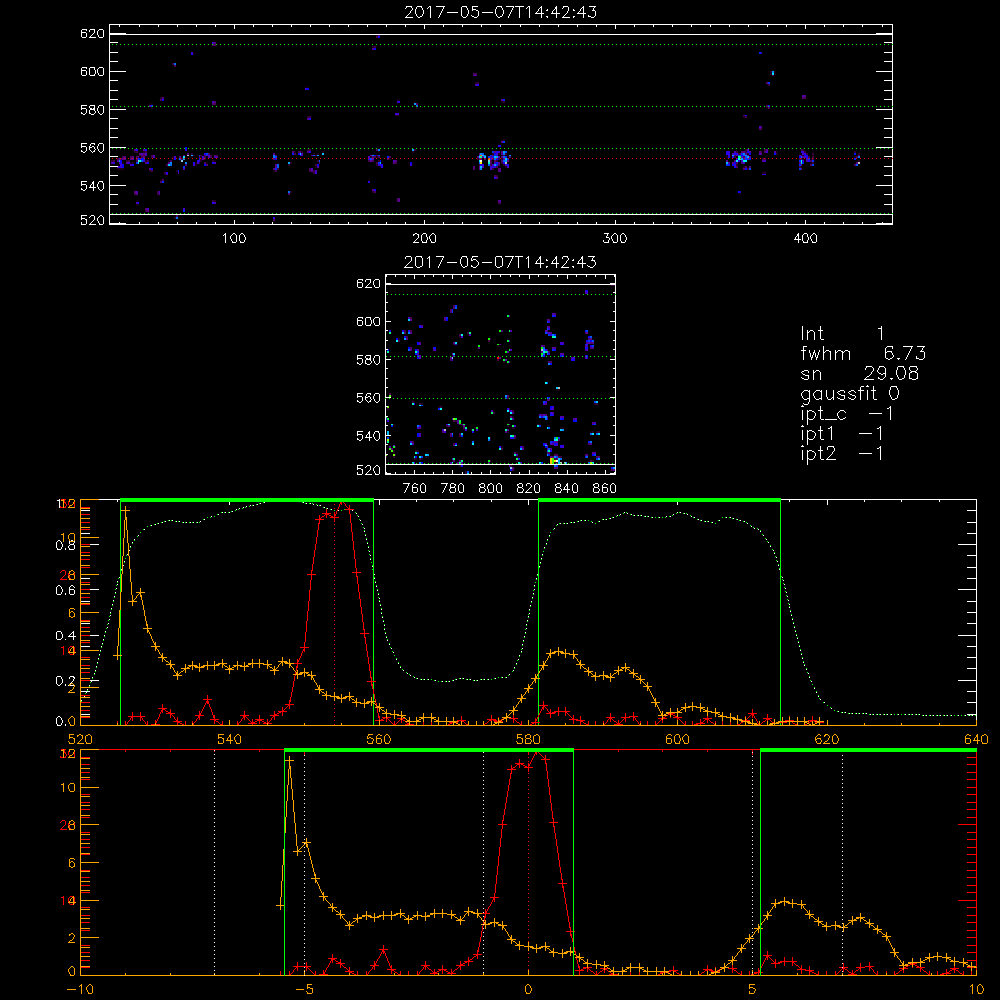Image resolution: width=1000 pixels, height=1000 pixels.
Task: Click x-axis label 560 on upper profile plot
Action: (x=379, y=739)
